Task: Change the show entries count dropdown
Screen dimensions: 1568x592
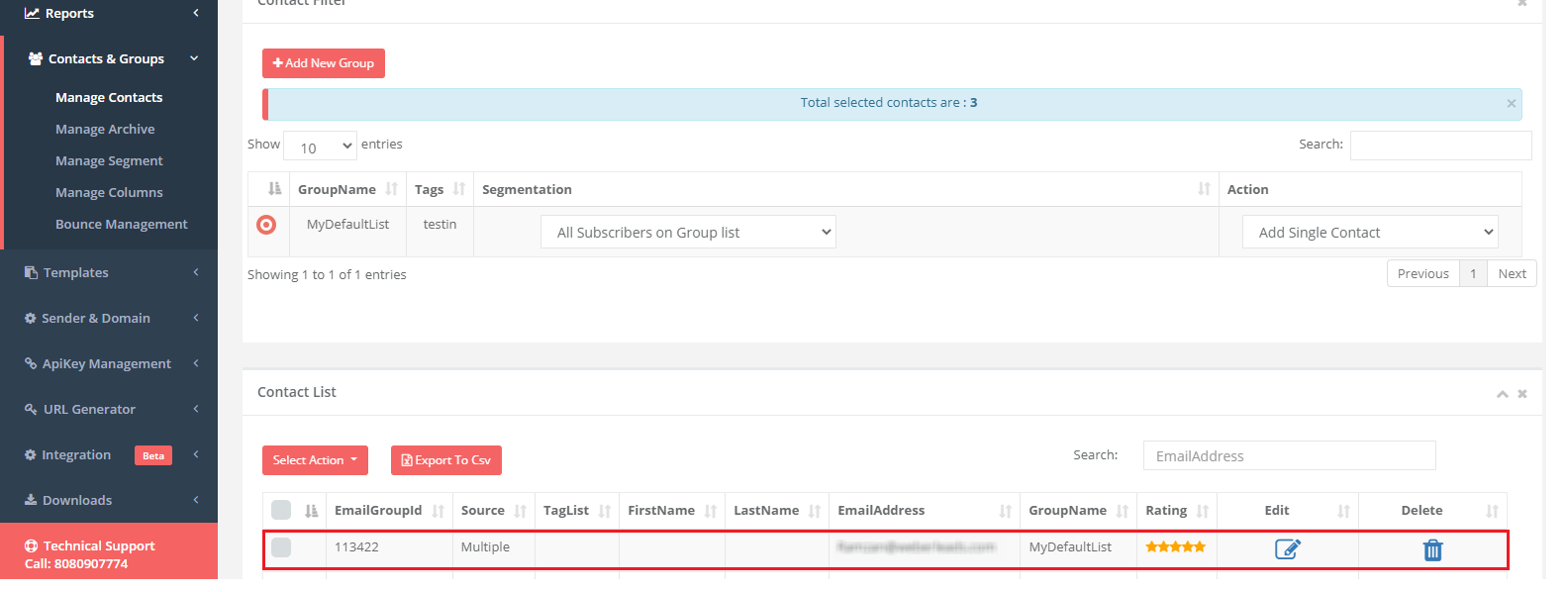Action: pyautogui.click(x=320, y=147)
